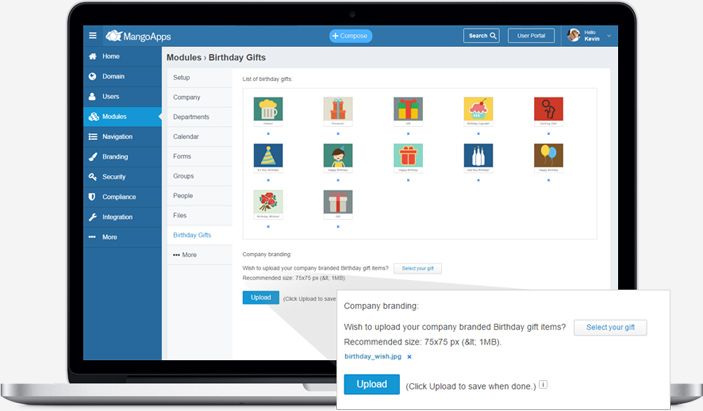703x411 pixels.
Task: Click the Compose button
Action: pyautogui.click(x=351, y=36)
